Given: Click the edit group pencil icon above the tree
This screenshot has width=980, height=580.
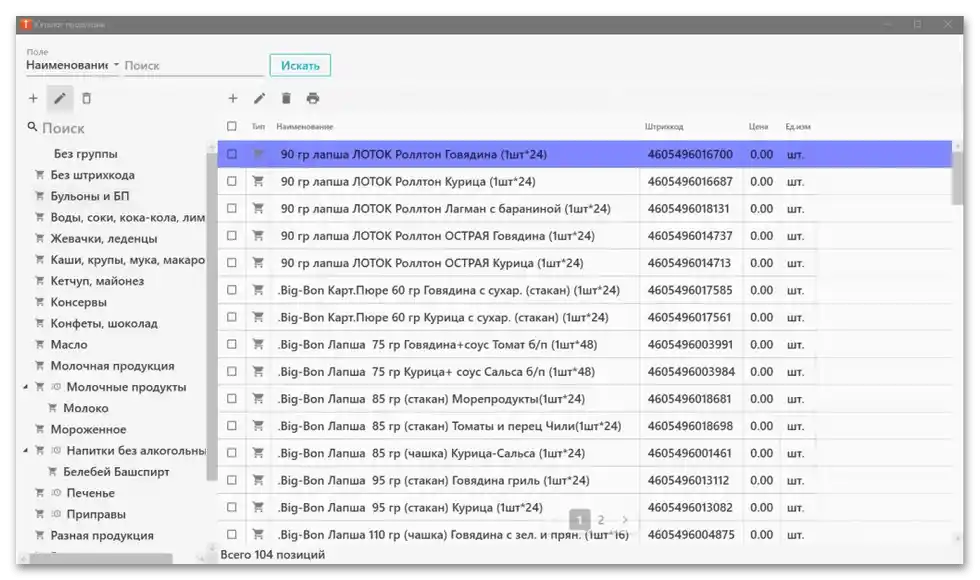Looking at the screenshot, I should click(x=59, y=98).
